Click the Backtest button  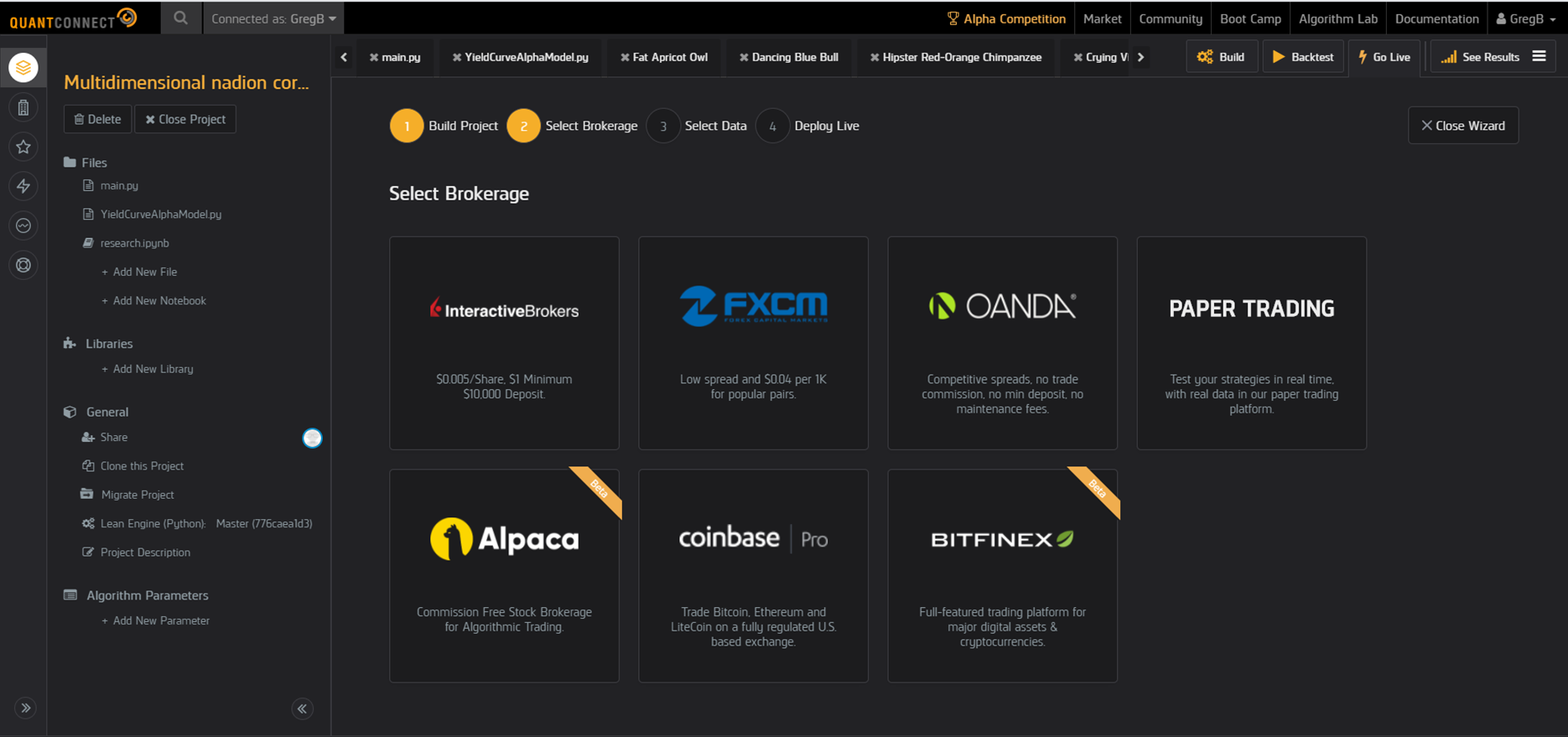coord(1302,57)
